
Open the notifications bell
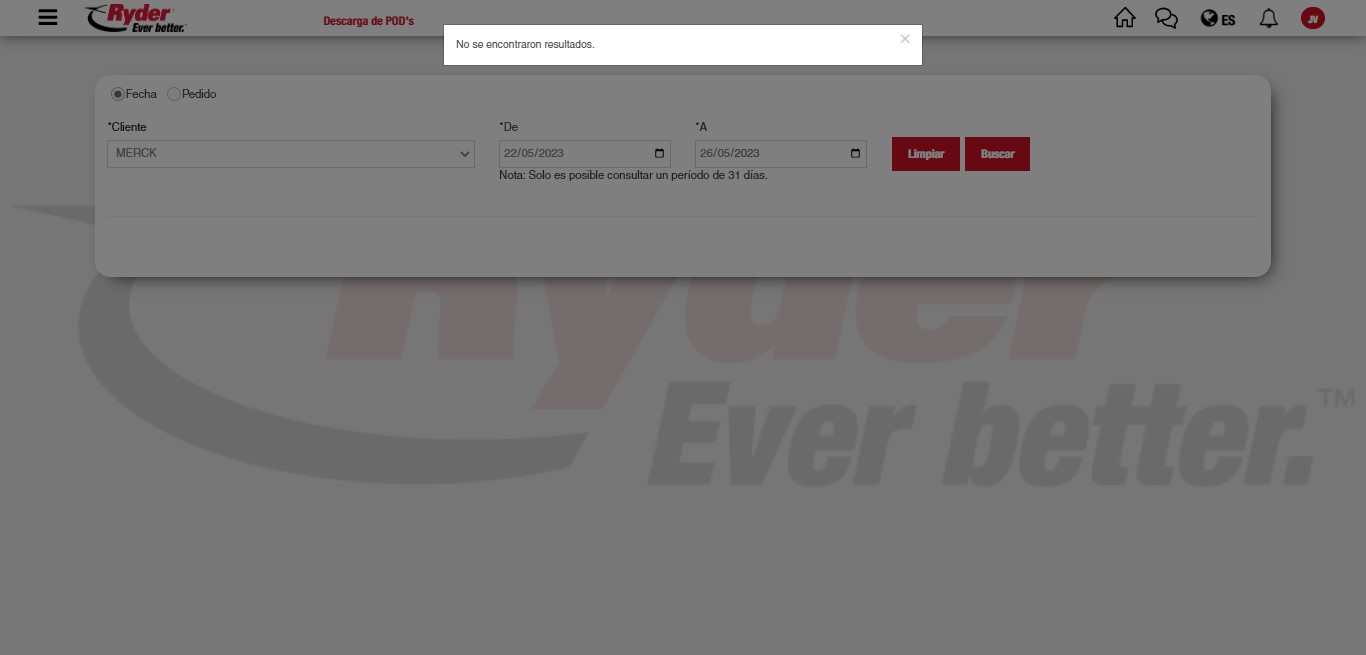pos(1268,18)
